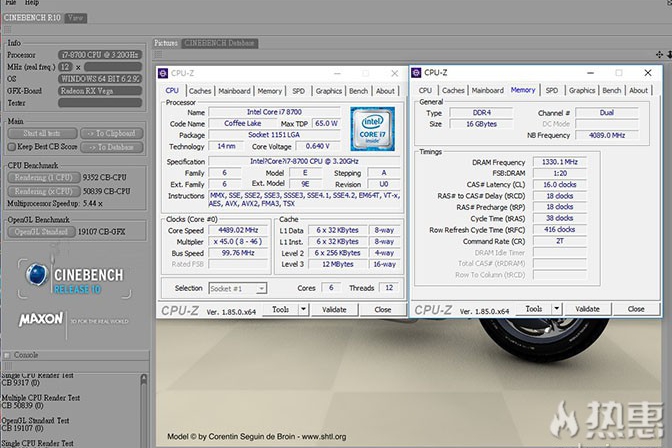672x448 pixels.
Task: Click the picture panel move-arrows icon
Action: click(x=659, y=54)
